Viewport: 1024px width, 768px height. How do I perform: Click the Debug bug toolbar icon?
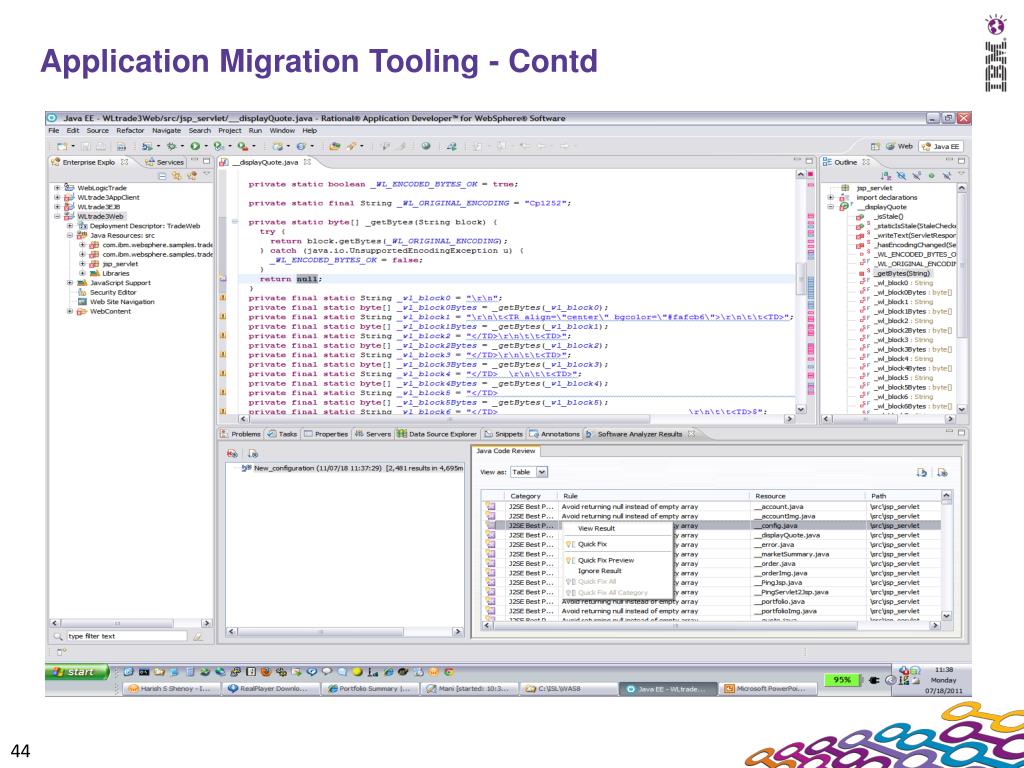(173, 147)
